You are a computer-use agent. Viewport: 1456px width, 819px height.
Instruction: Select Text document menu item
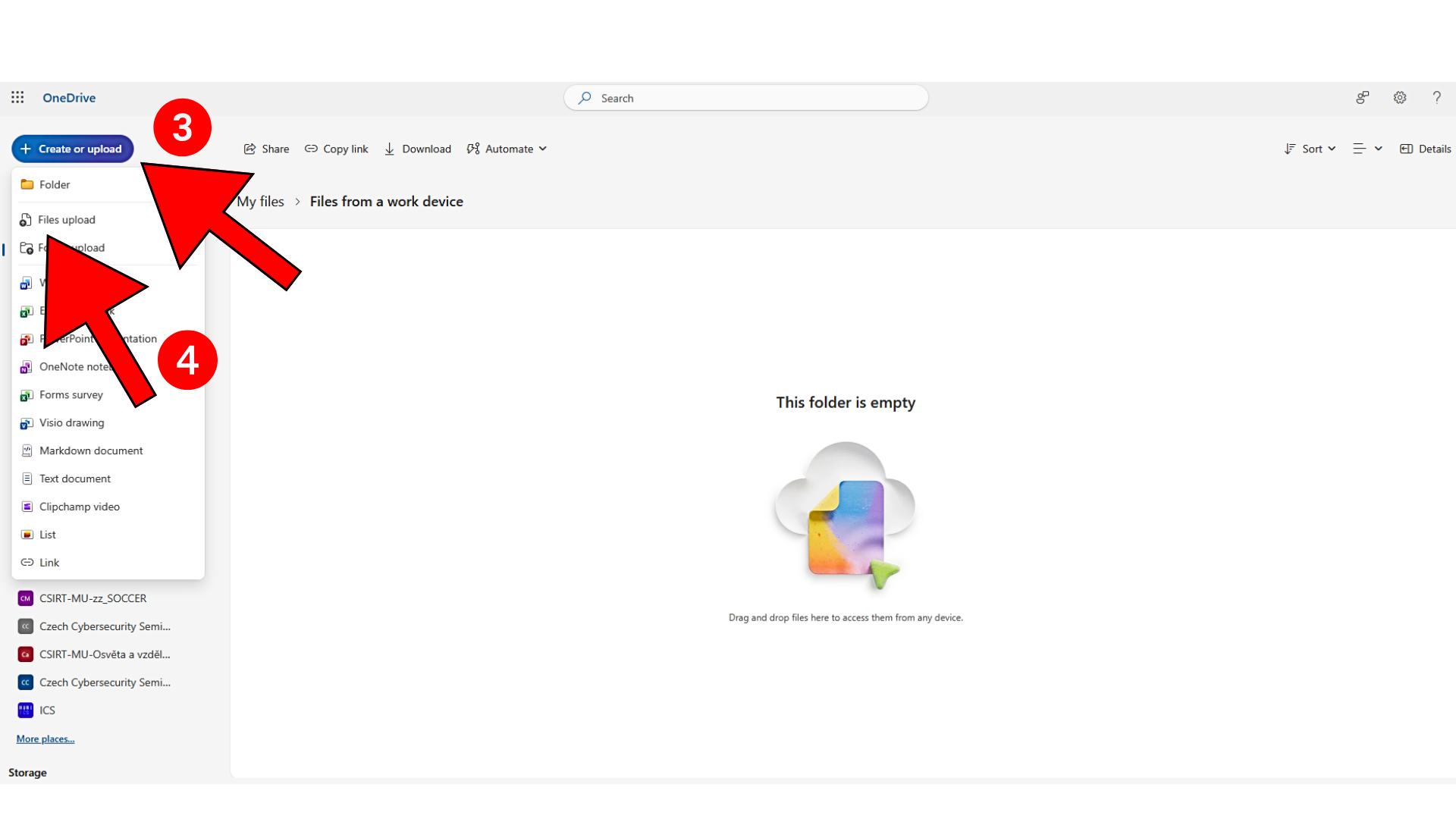coord(108,479)
